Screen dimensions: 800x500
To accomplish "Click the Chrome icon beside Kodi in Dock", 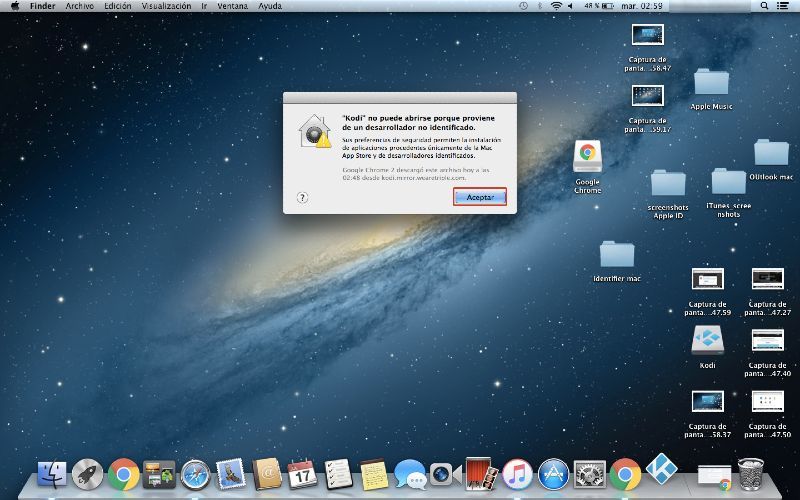I will [x=626, y=474].
